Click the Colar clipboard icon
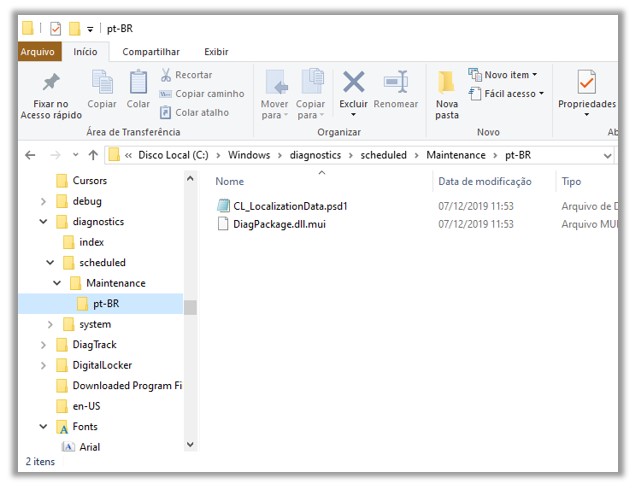Screen dimensions: 634x489 click(x=138, y=81)
